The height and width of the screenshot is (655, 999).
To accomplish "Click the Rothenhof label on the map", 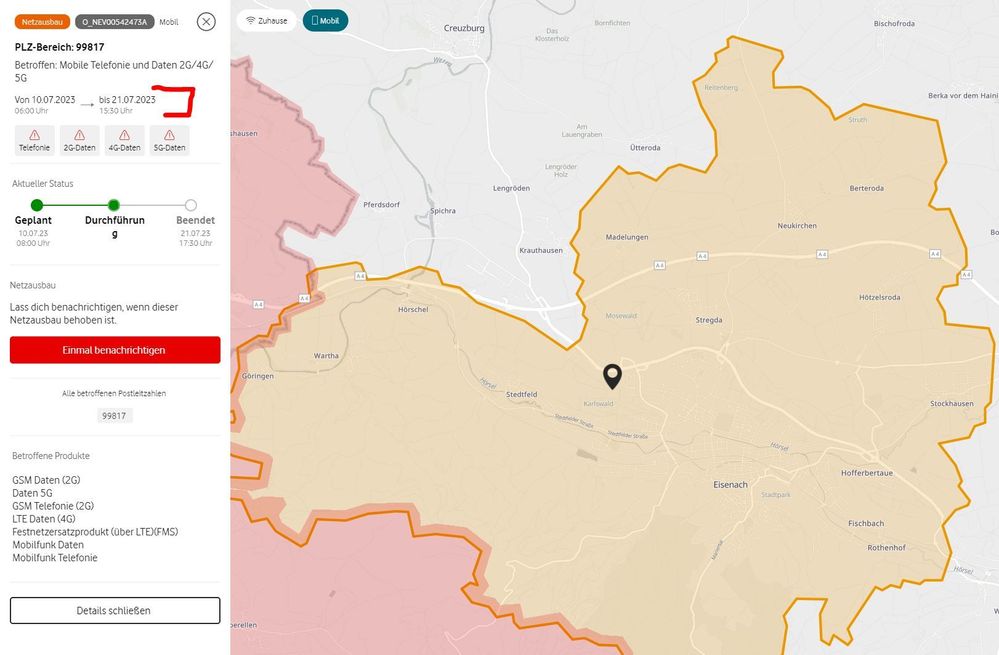I will pos(886,547).
